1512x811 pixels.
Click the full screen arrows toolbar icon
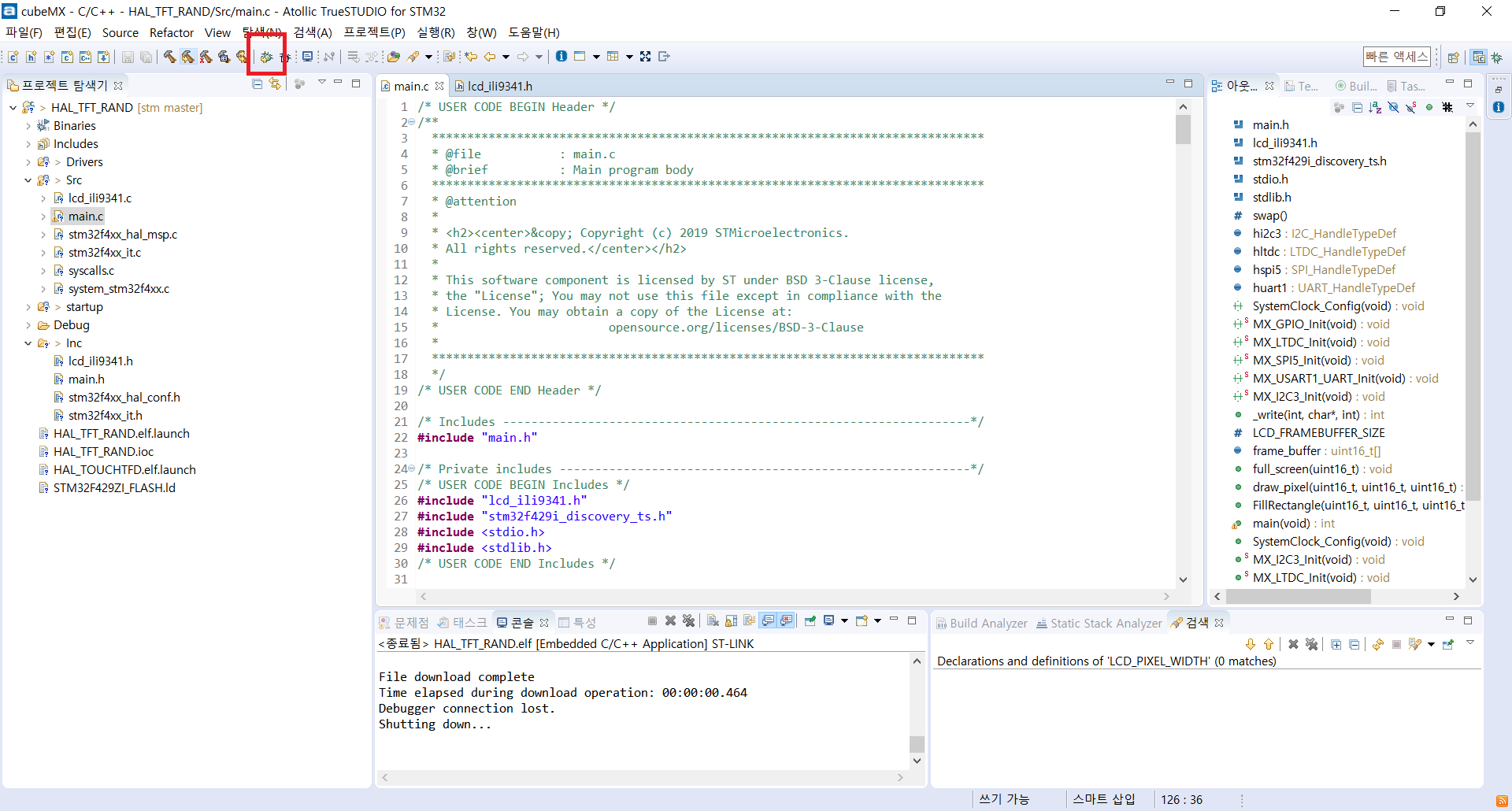tap(646, 57)
